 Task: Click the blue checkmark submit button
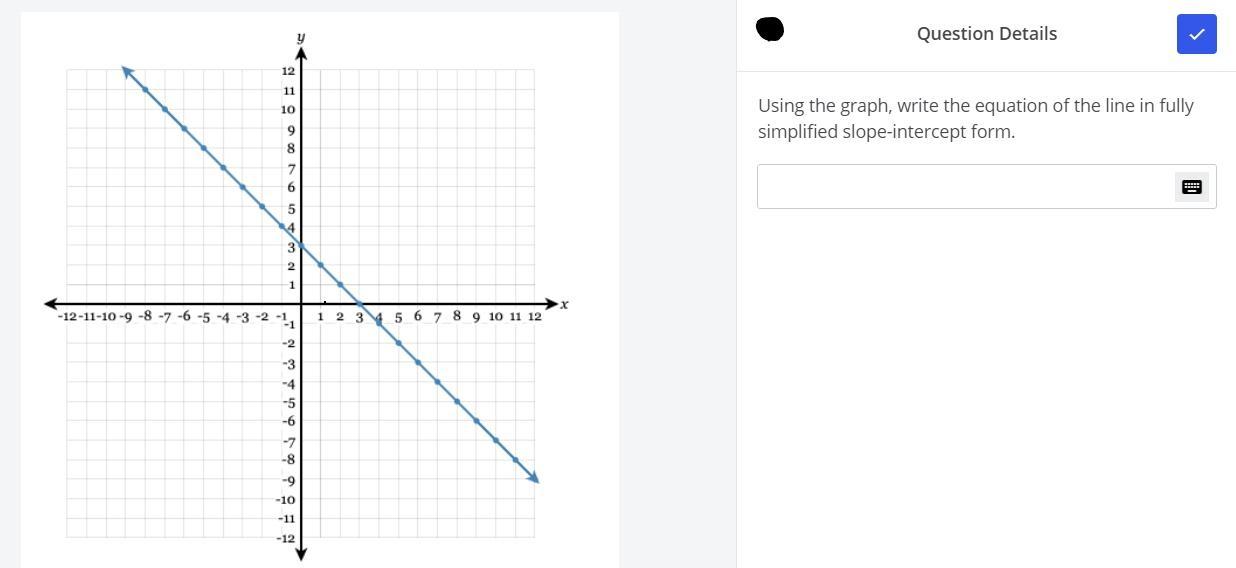1196,34
